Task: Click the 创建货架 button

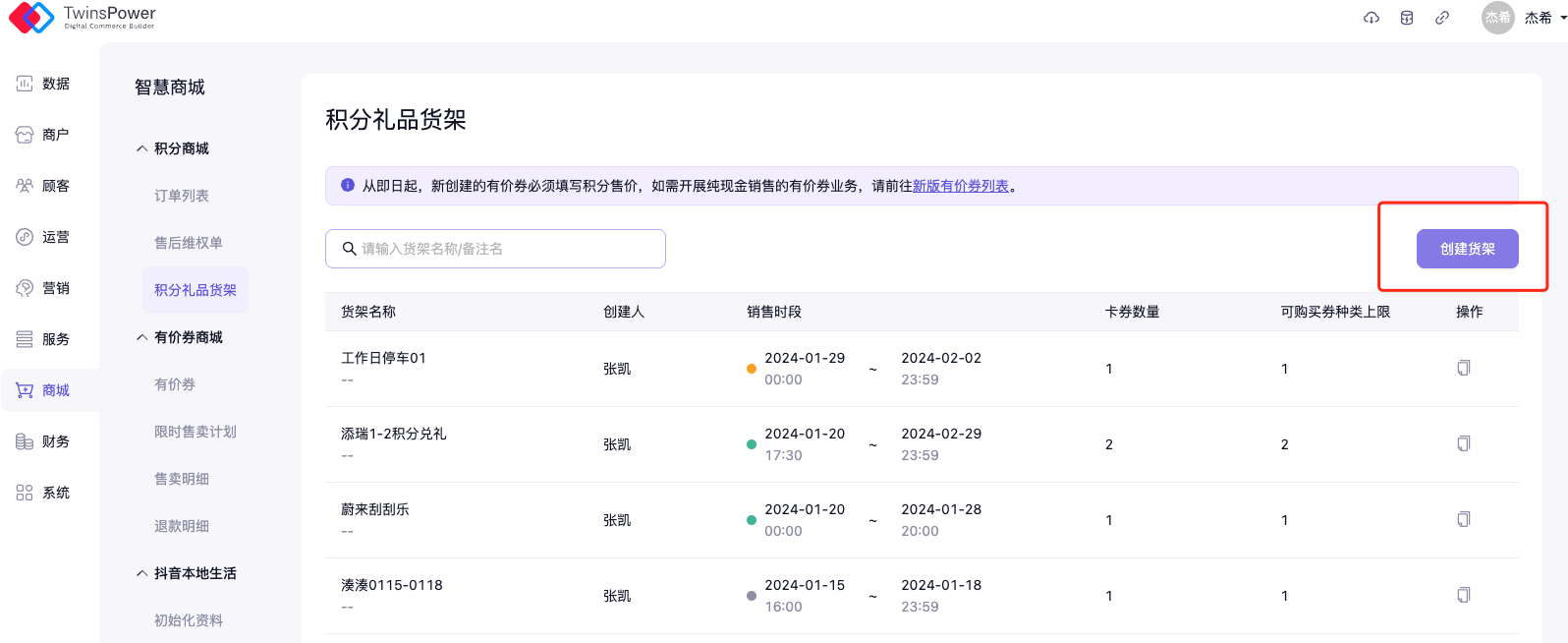Action: 1467,249
